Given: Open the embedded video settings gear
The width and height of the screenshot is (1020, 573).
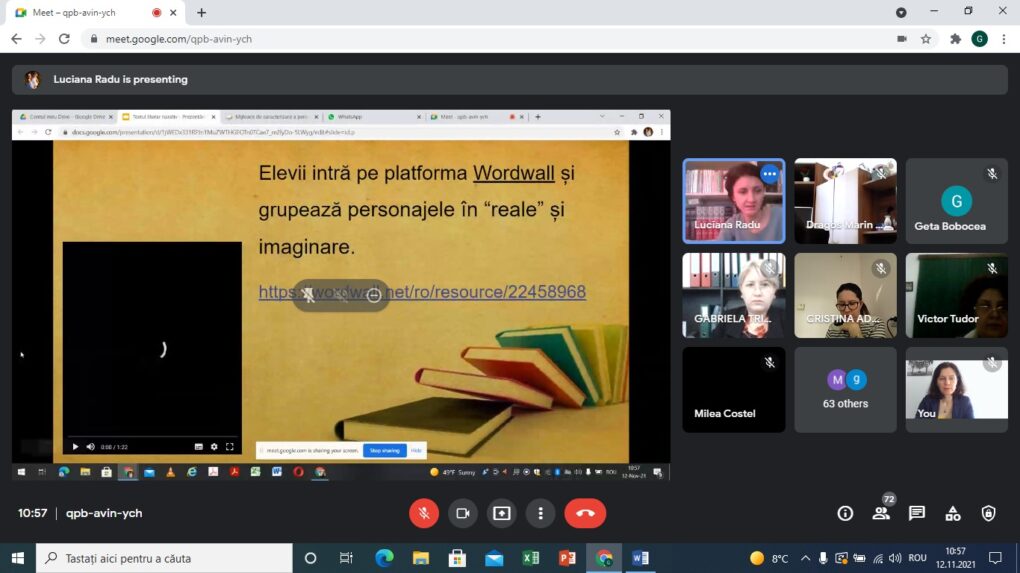Looking at the screenshot, I should click(214, 447).
